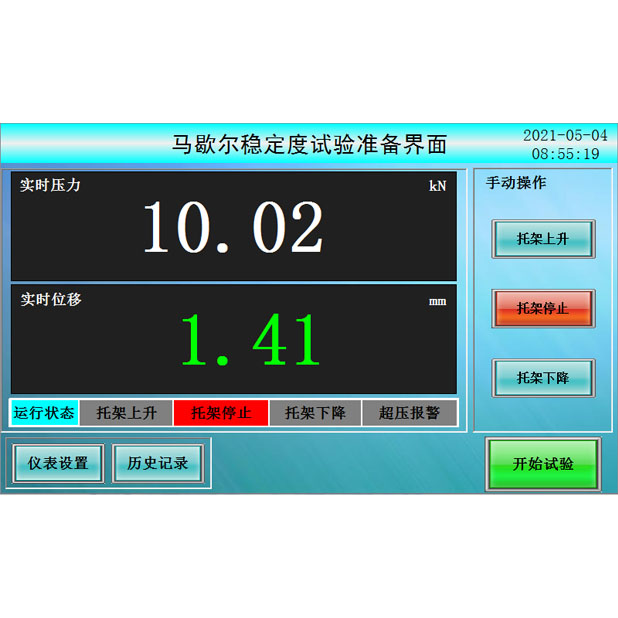This screenshot has width=618, height=618.
Task: Select the 托架下降 status indicator
Action: [x=315, y=413]
